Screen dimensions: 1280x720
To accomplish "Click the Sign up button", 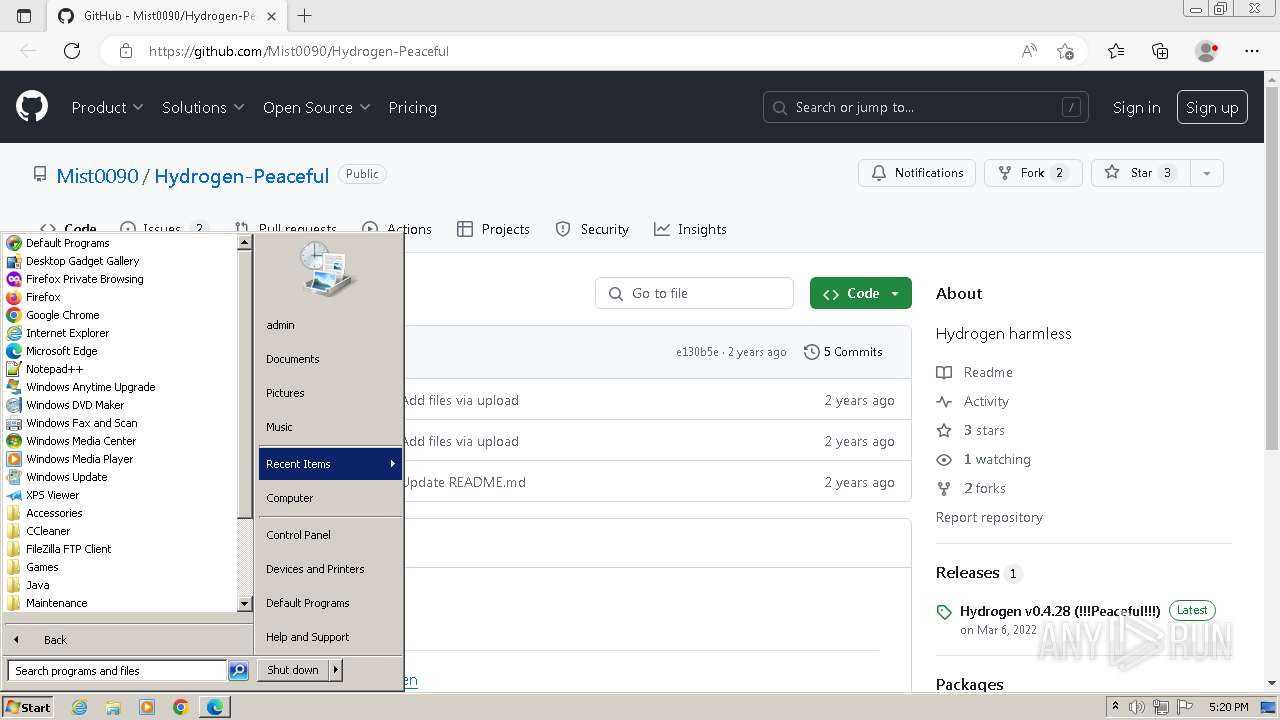I will pos(1212,107).
